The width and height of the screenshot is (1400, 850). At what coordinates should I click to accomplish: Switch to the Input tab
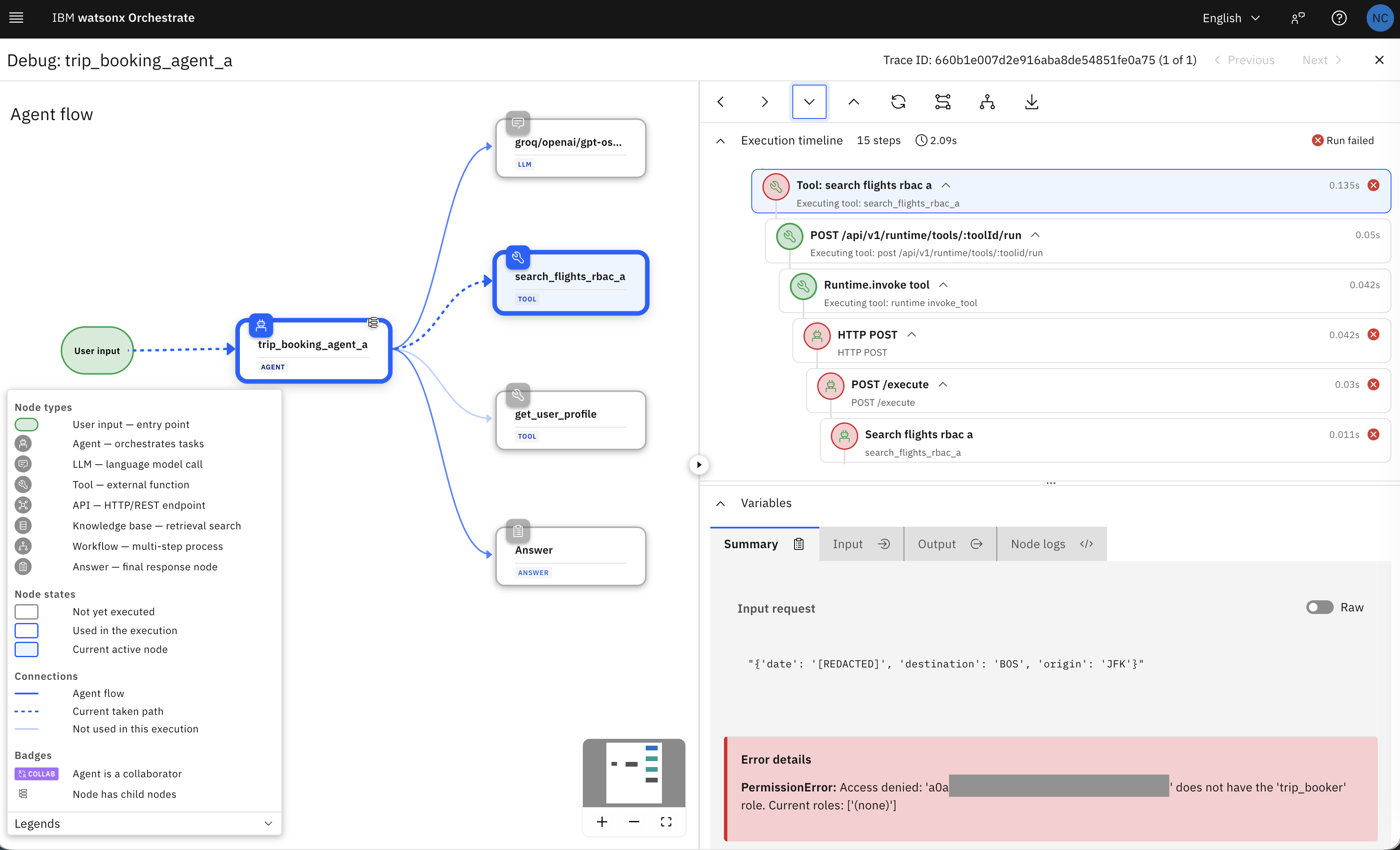tap(861, 544)
